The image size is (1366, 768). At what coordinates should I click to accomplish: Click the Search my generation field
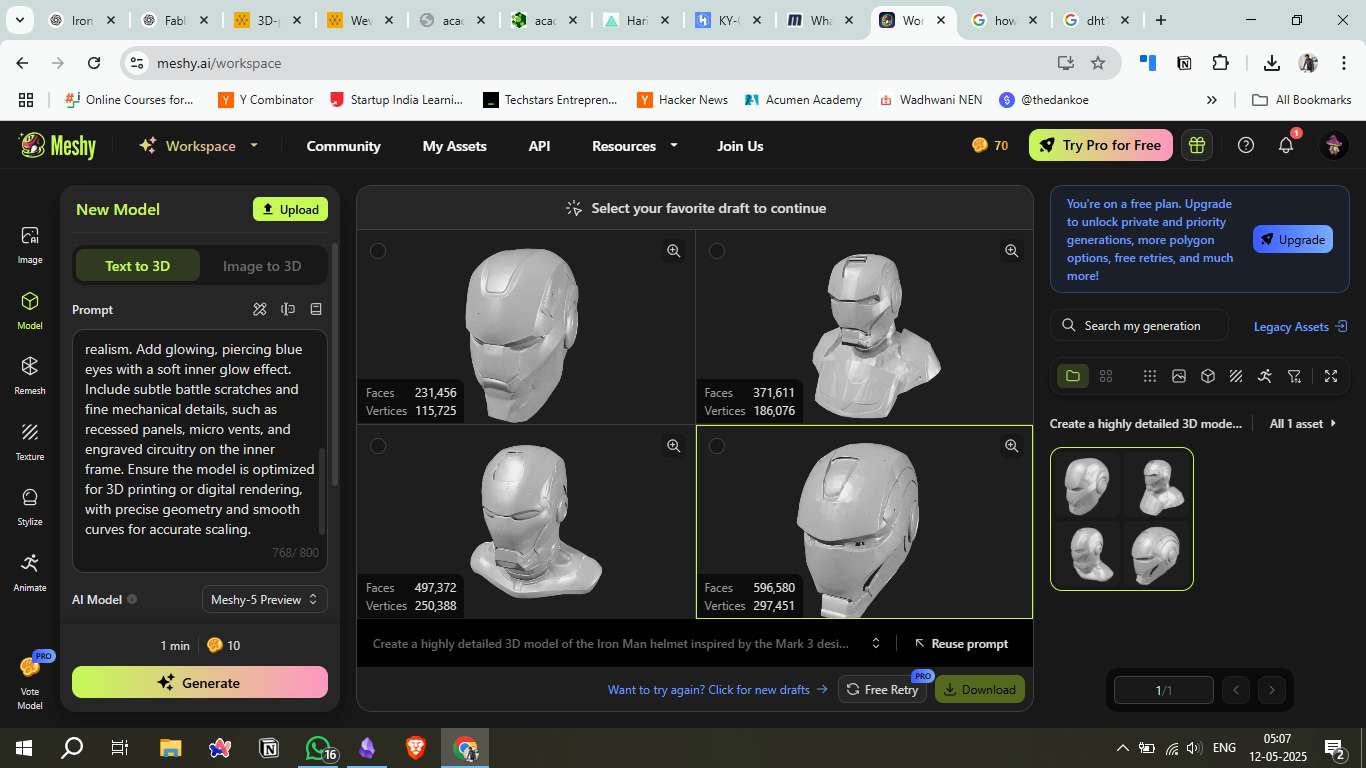point(1139,325)
